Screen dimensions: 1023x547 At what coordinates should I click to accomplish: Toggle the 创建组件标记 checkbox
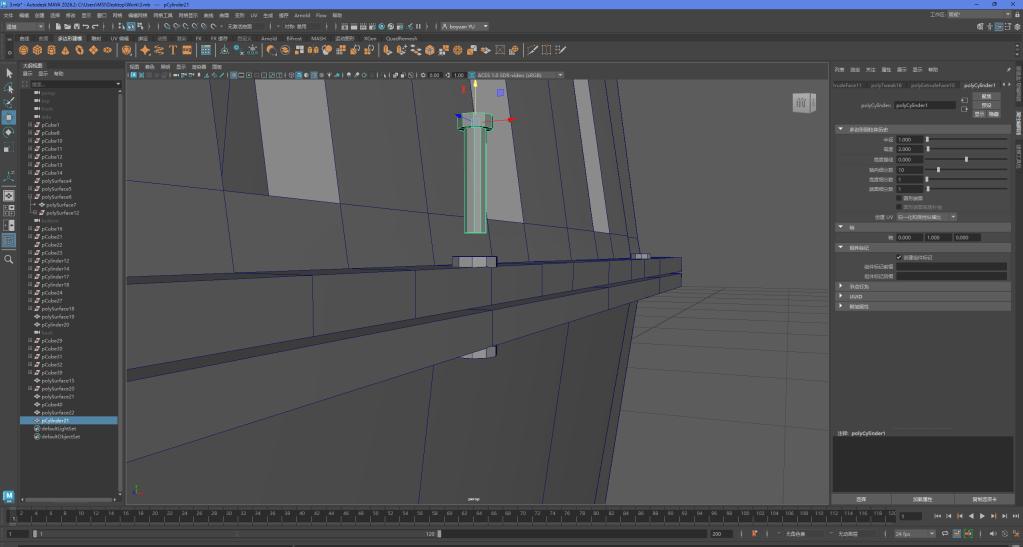tap(899, 257)
